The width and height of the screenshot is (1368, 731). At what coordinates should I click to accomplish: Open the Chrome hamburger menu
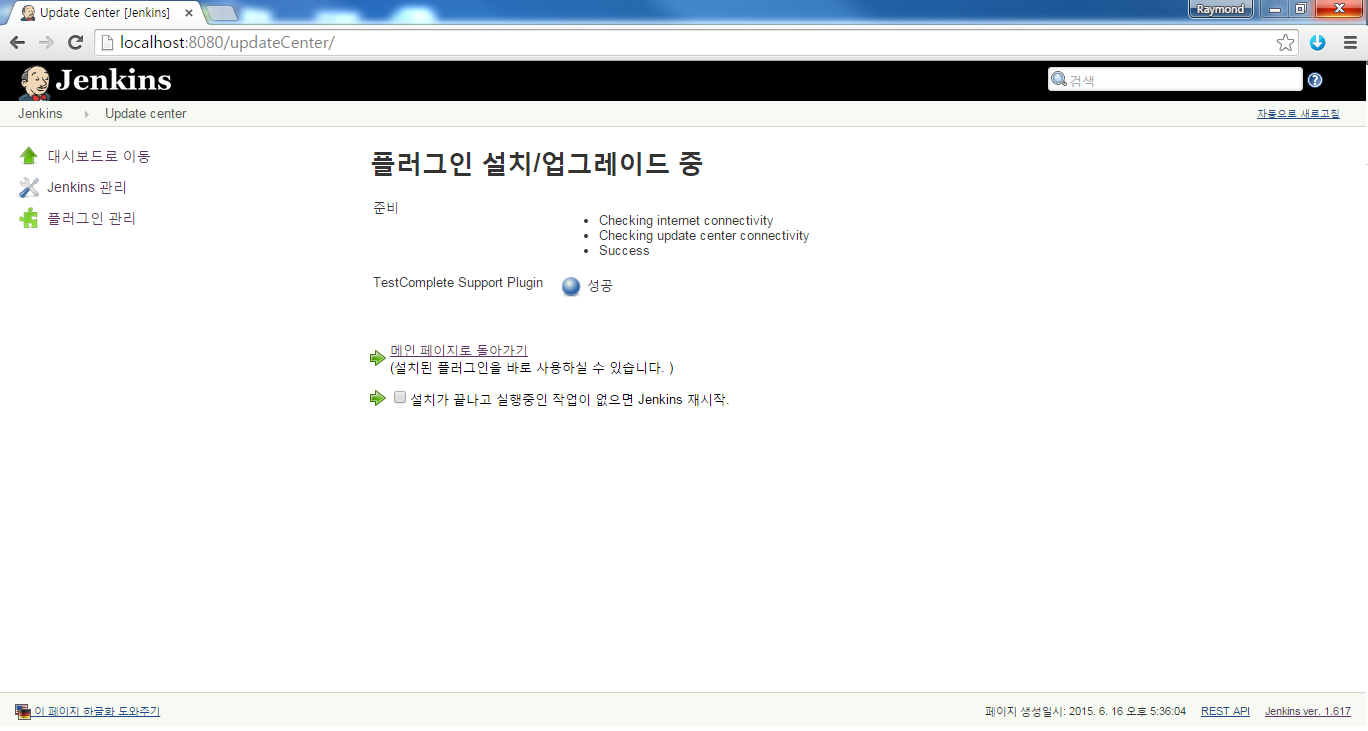tap(1350, 42)
